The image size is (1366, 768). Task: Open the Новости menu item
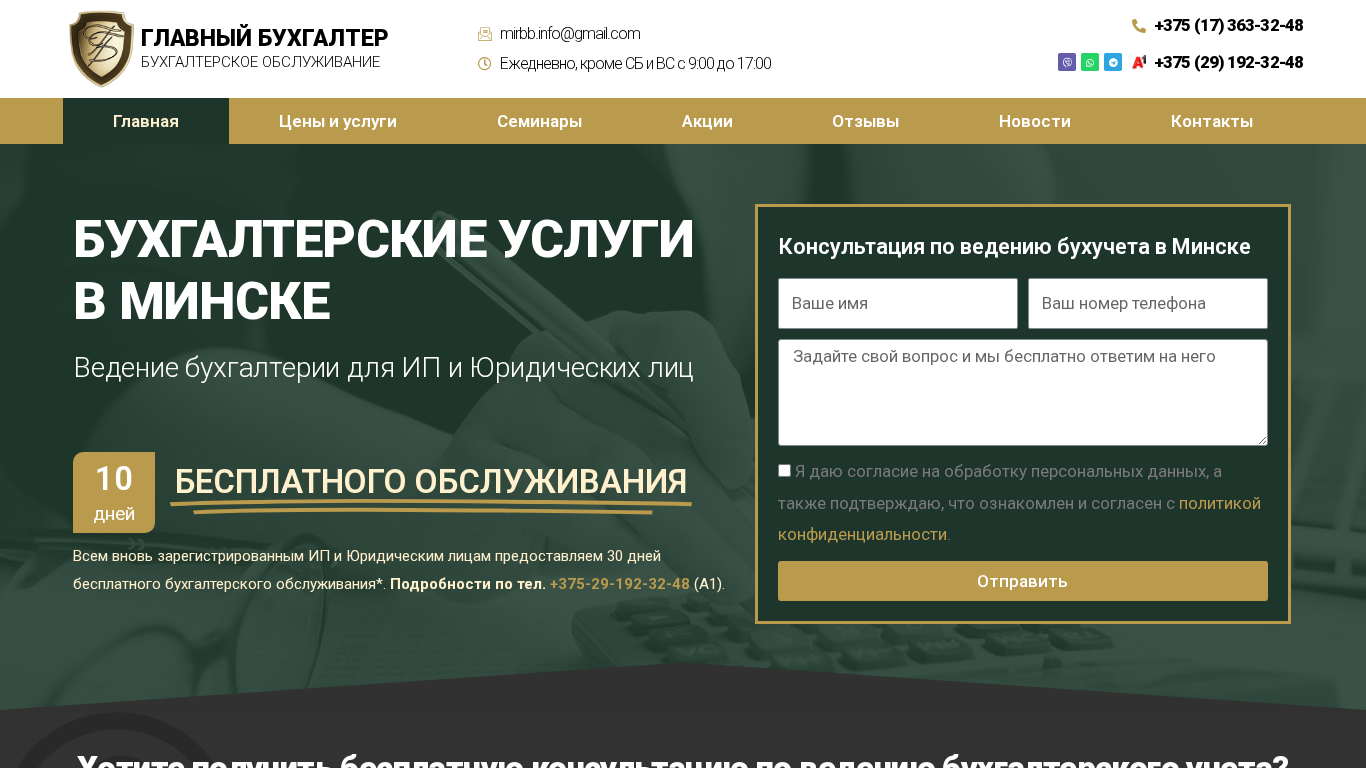[x=1035, y=121]
